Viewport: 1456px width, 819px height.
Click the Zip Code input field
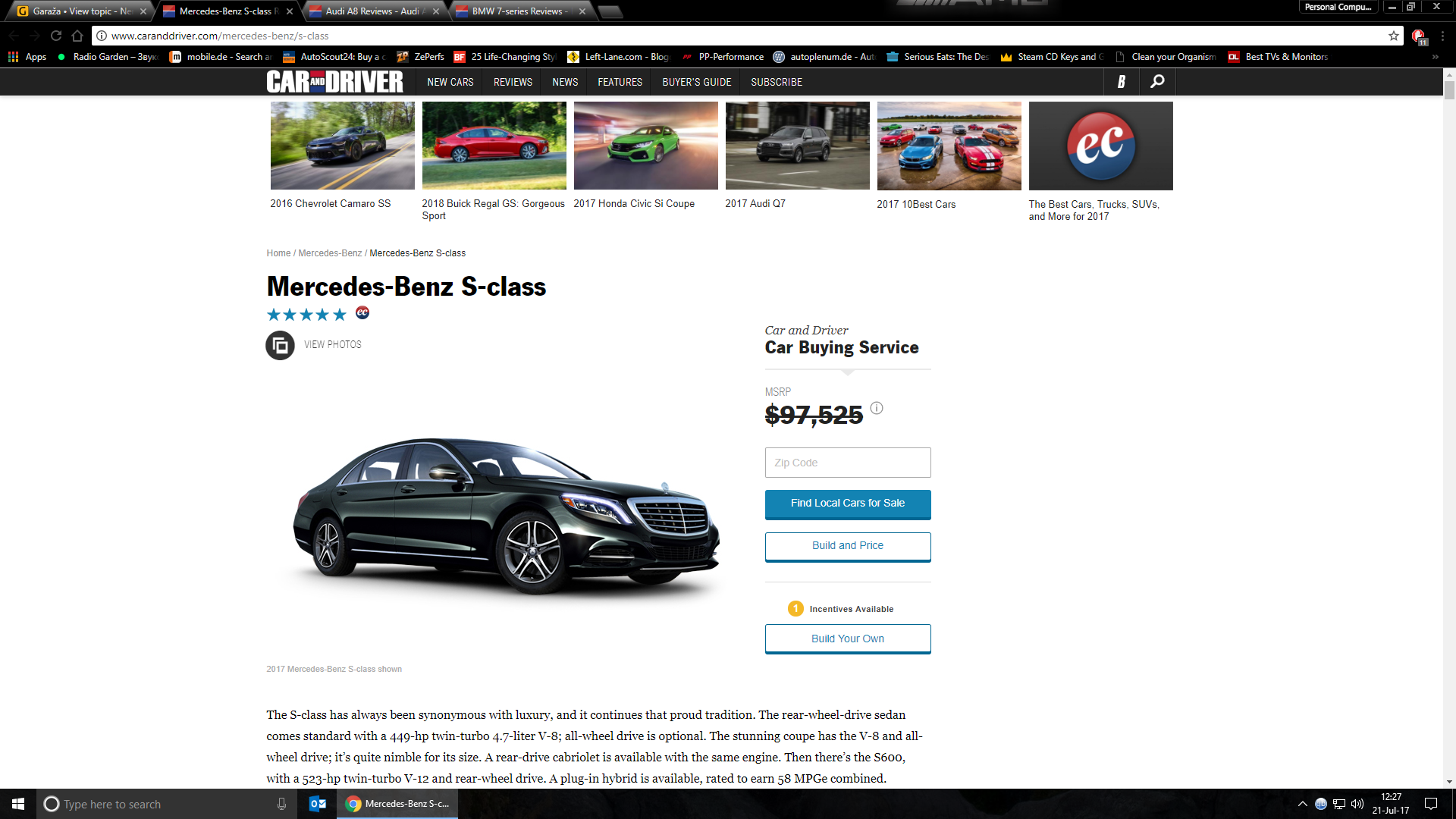pos(847,463)
